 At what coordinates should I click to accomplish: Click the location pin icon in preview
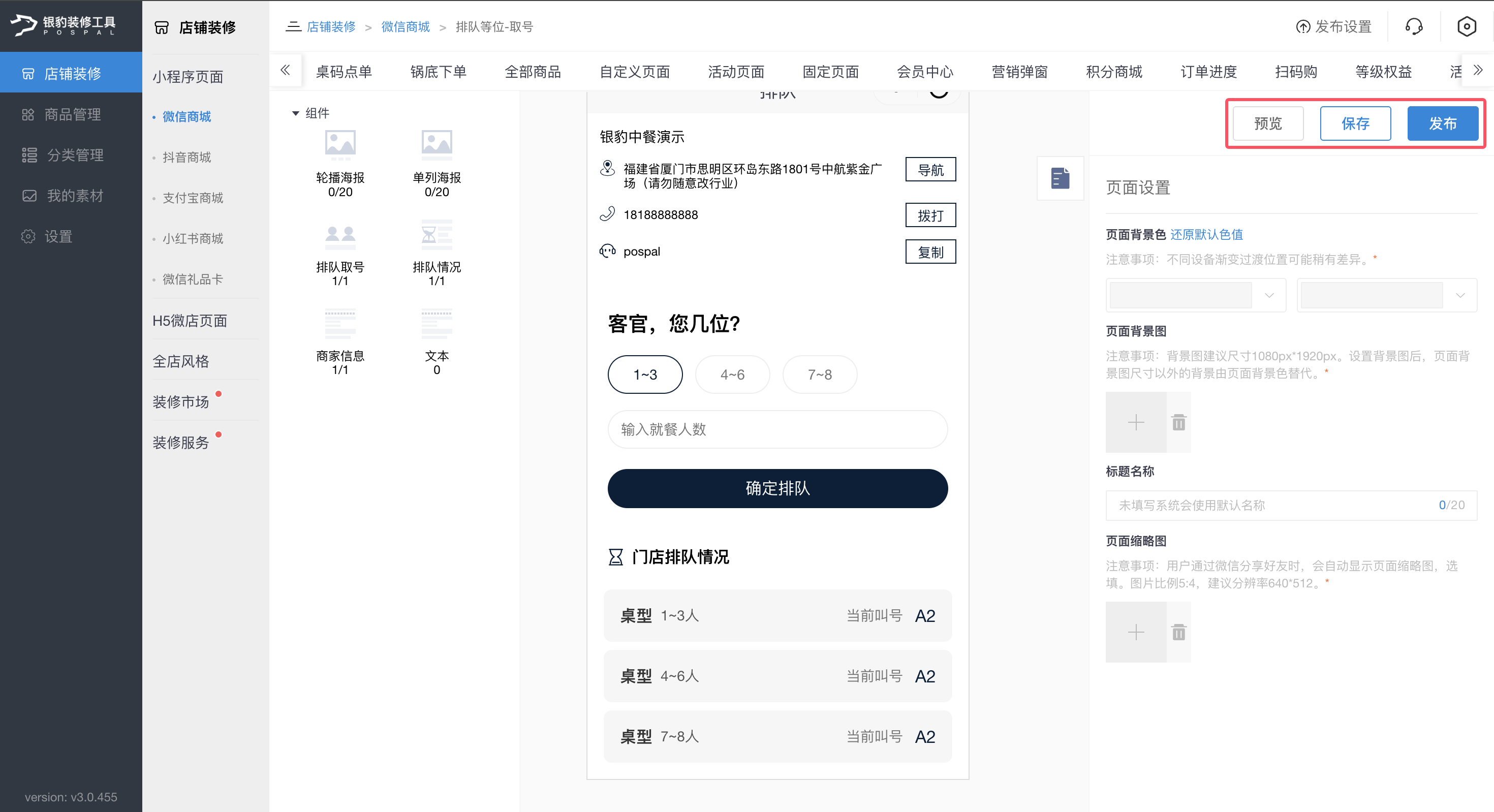point(607,169)
